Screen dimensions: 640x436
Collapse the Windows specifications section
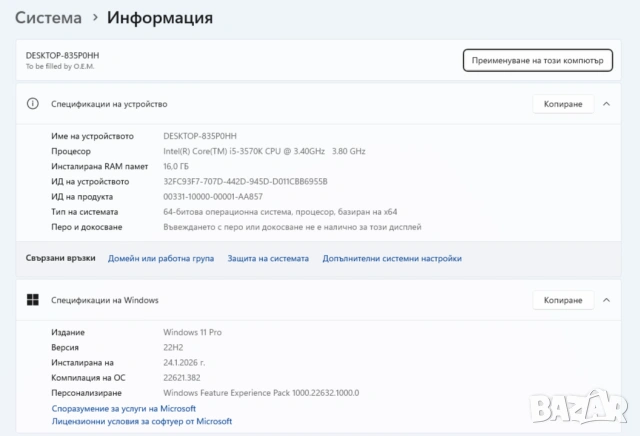point(607,300)
